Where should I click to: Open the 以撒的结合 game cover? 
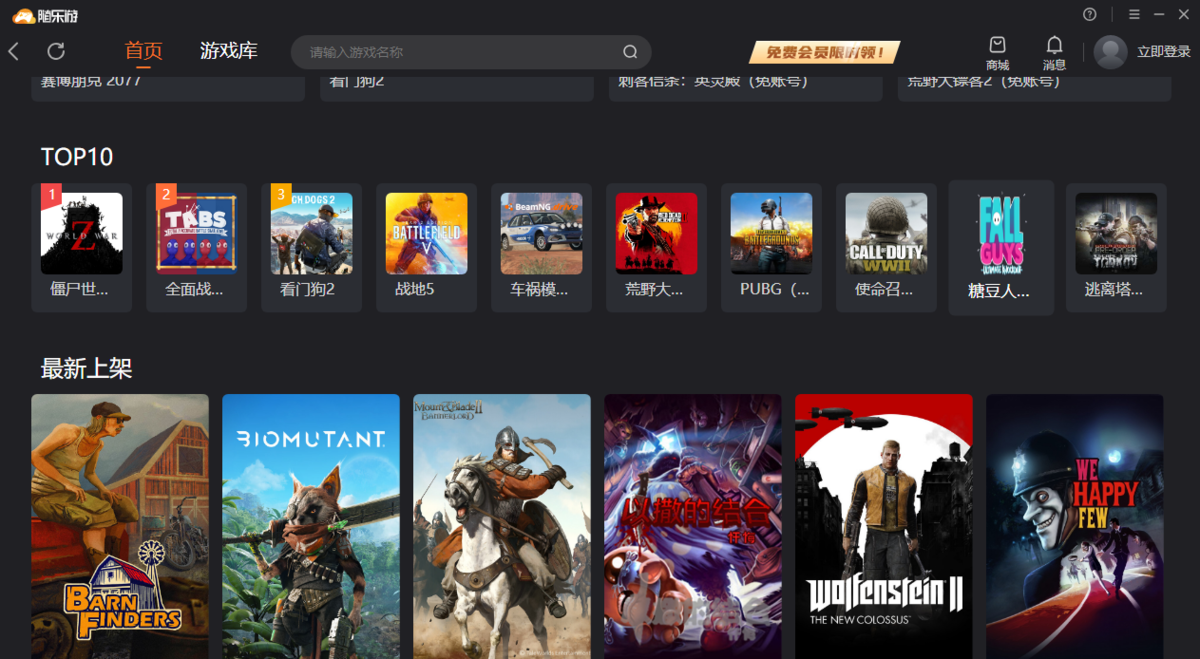[x=693, y=526]
